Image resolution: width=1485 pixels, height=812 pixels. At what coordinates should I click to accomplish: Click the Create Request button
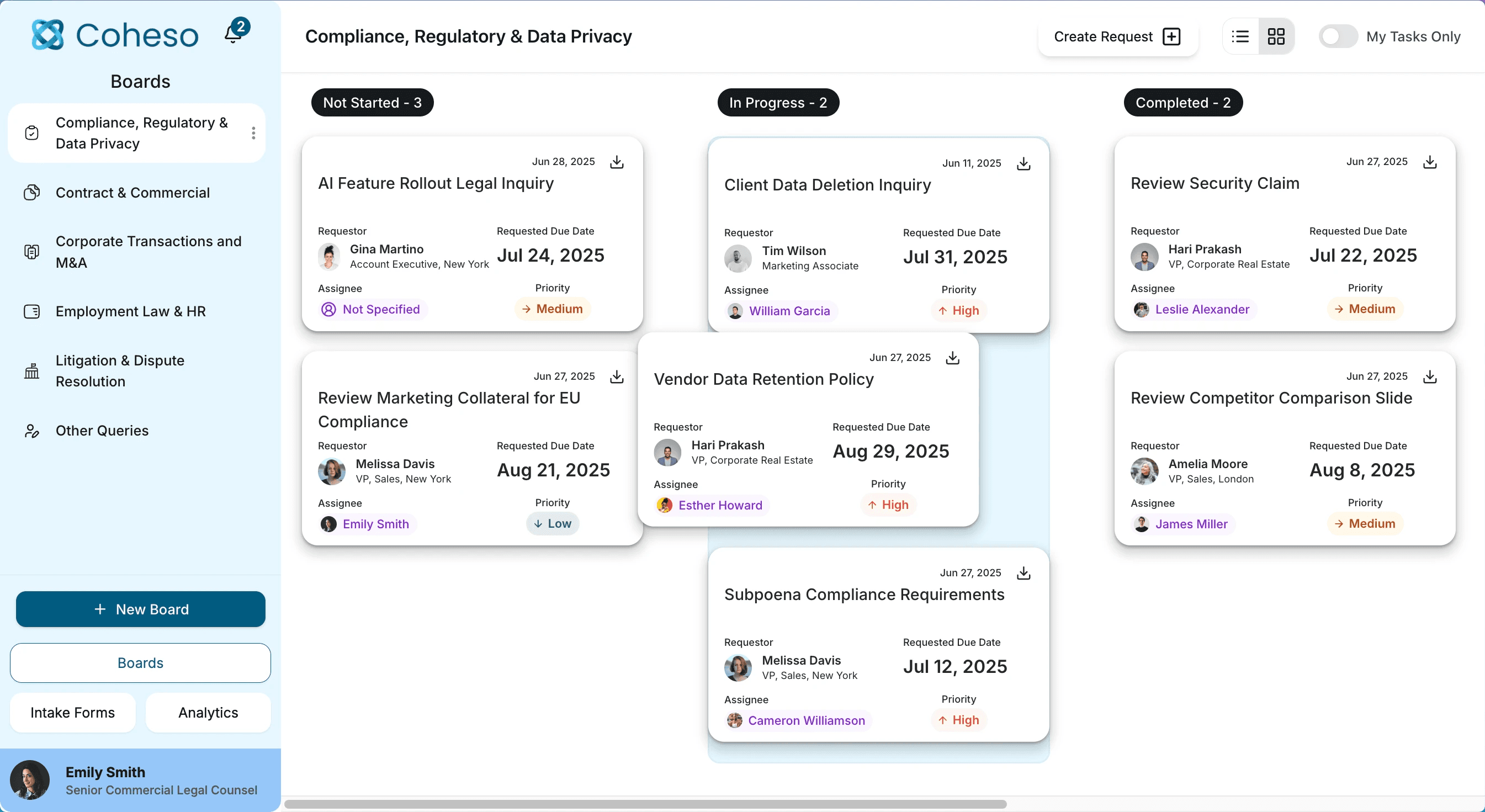pyautogui.click(x=1117, y=36)
